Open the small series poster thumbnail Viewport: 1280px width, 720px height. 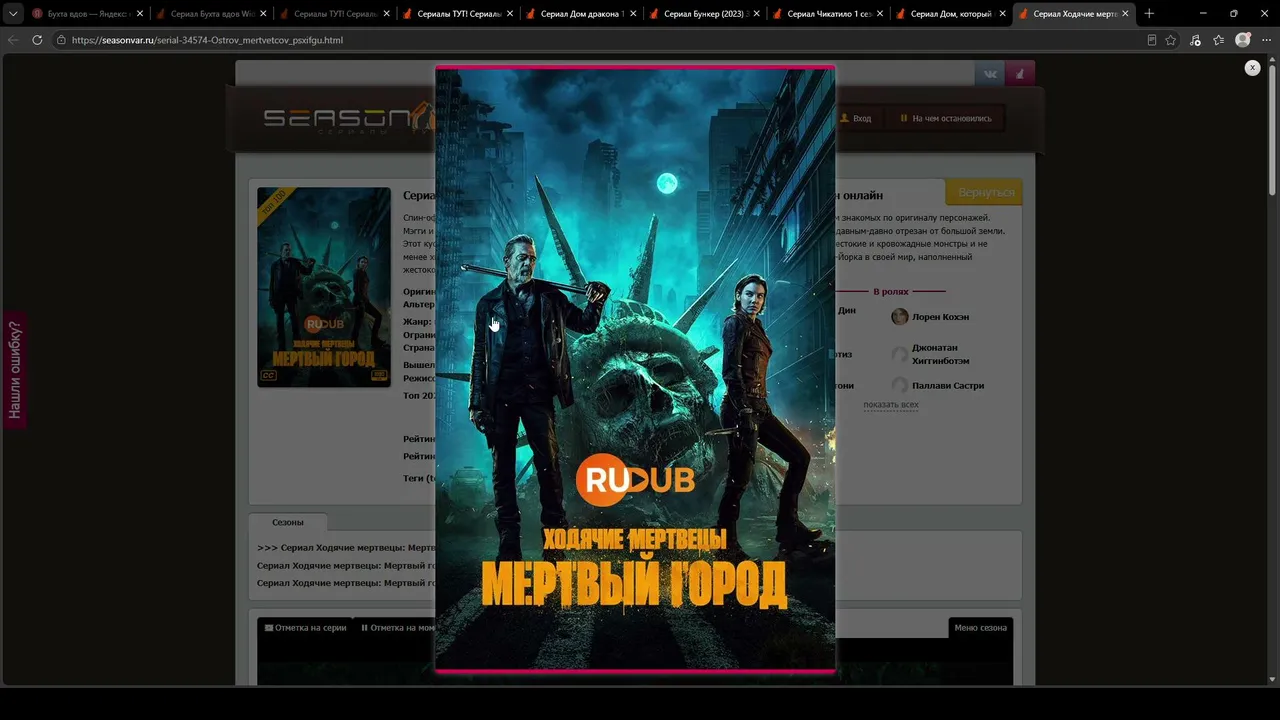click(x=324, y=287)
